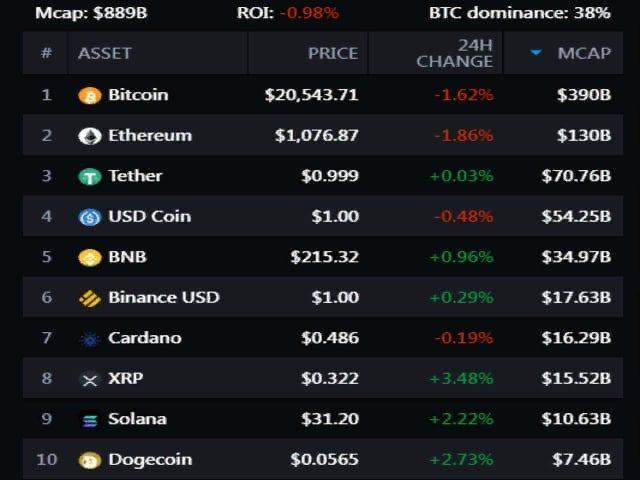Screen dimensions: 640x480
Task: Click the Tether logo icon
Action: point(90,176)
